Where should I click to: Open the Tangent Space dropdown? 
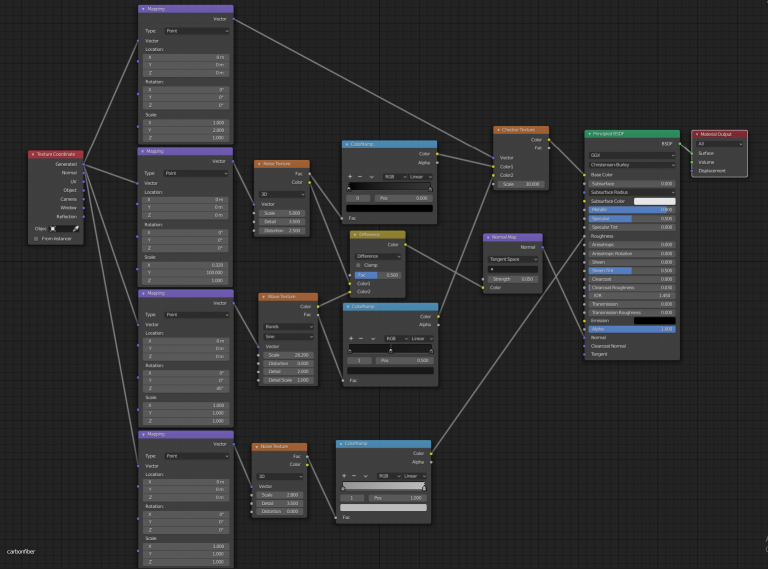tap(512, 258)
